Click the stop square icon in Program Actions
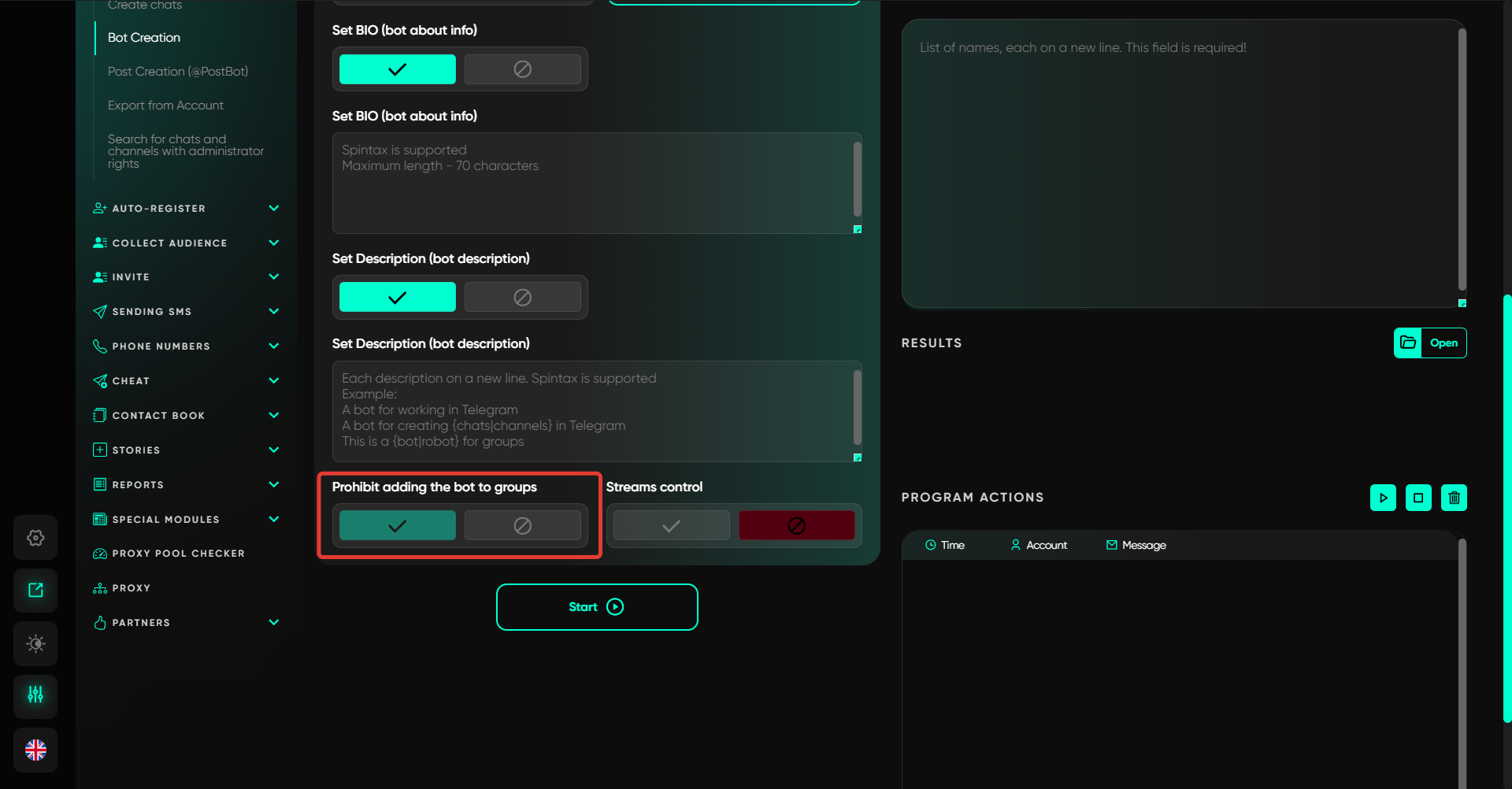The height and width of the screenshot is (789, 1512). tap(1418, 498)
